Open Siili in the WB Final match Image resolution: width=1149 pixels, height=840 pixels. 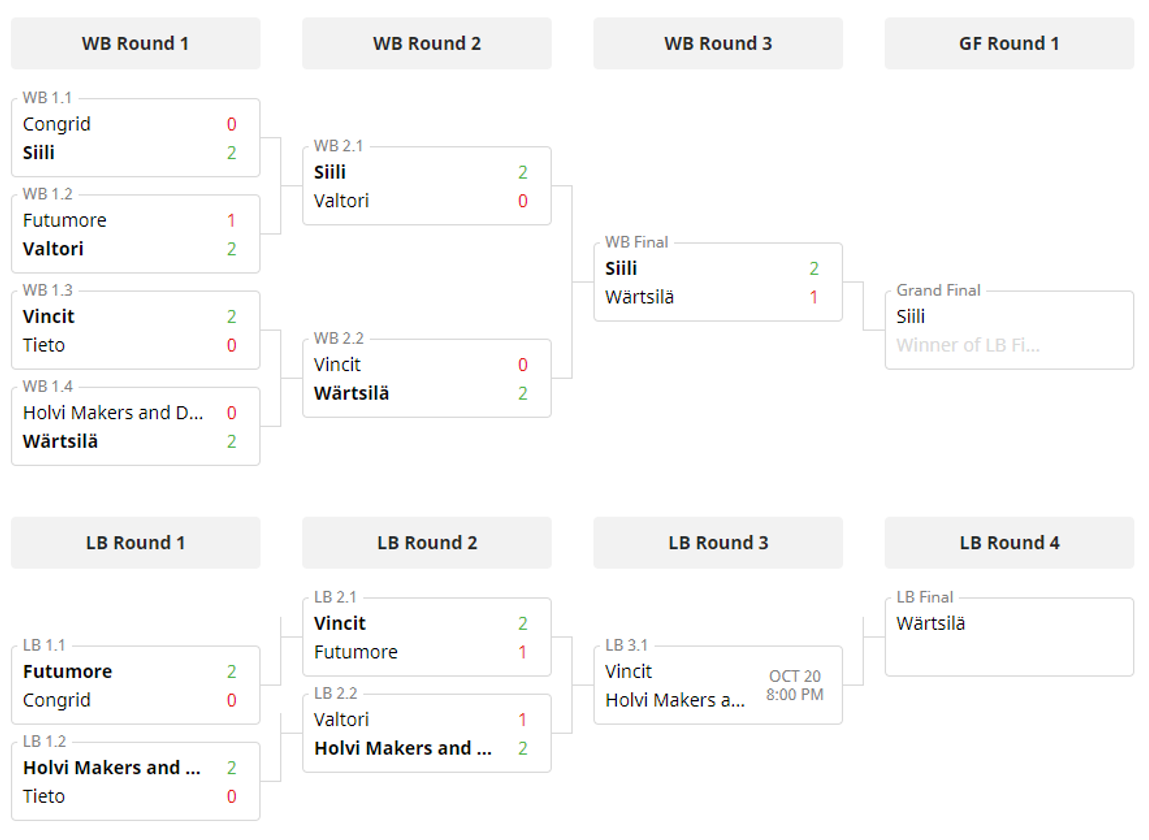pyautogui.click(x=621, y=268)
